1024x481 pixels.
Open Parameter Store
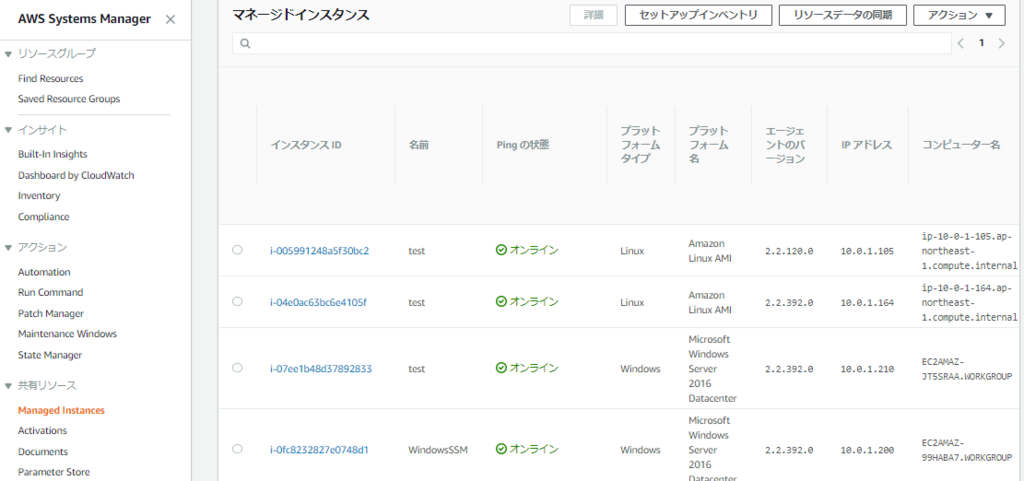click(54, 472)
